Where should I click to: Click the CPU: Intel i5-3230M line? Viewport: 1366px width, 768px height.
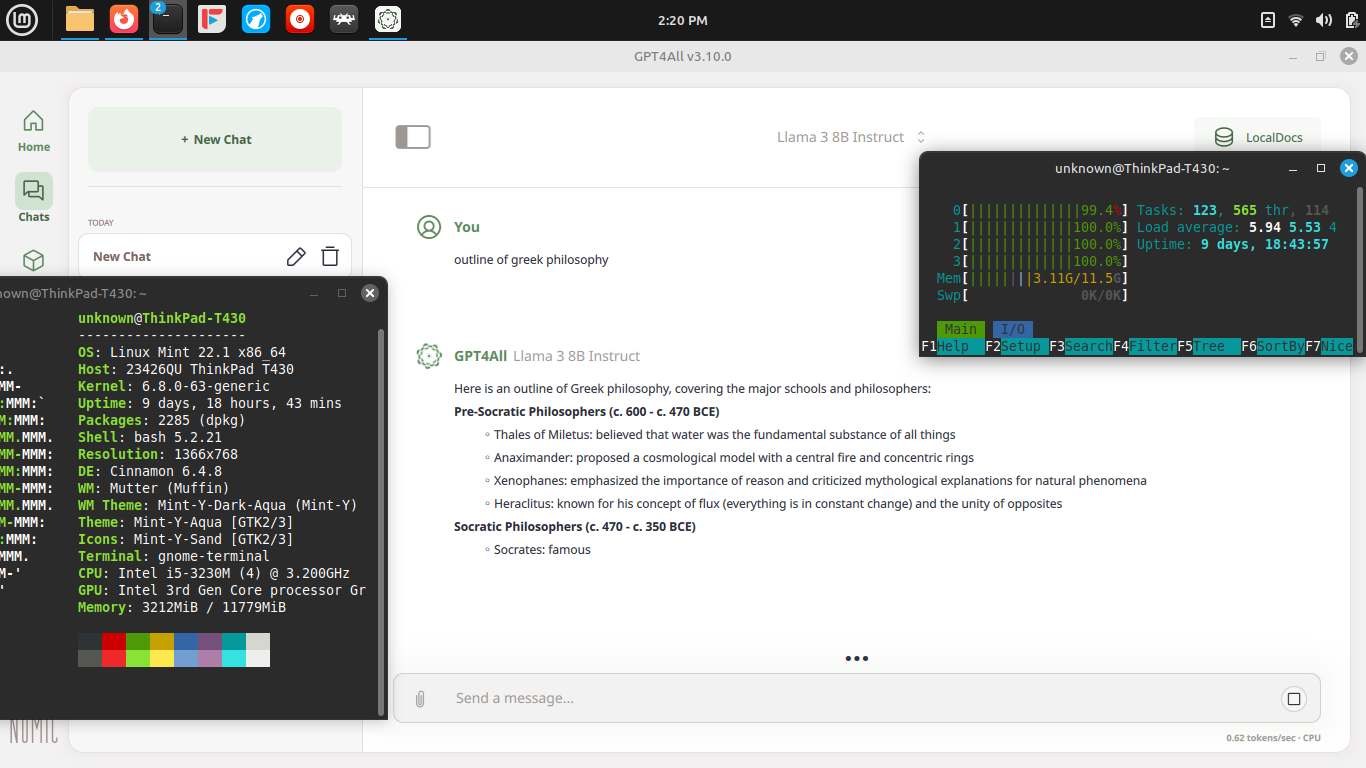(x=214, y=573)
